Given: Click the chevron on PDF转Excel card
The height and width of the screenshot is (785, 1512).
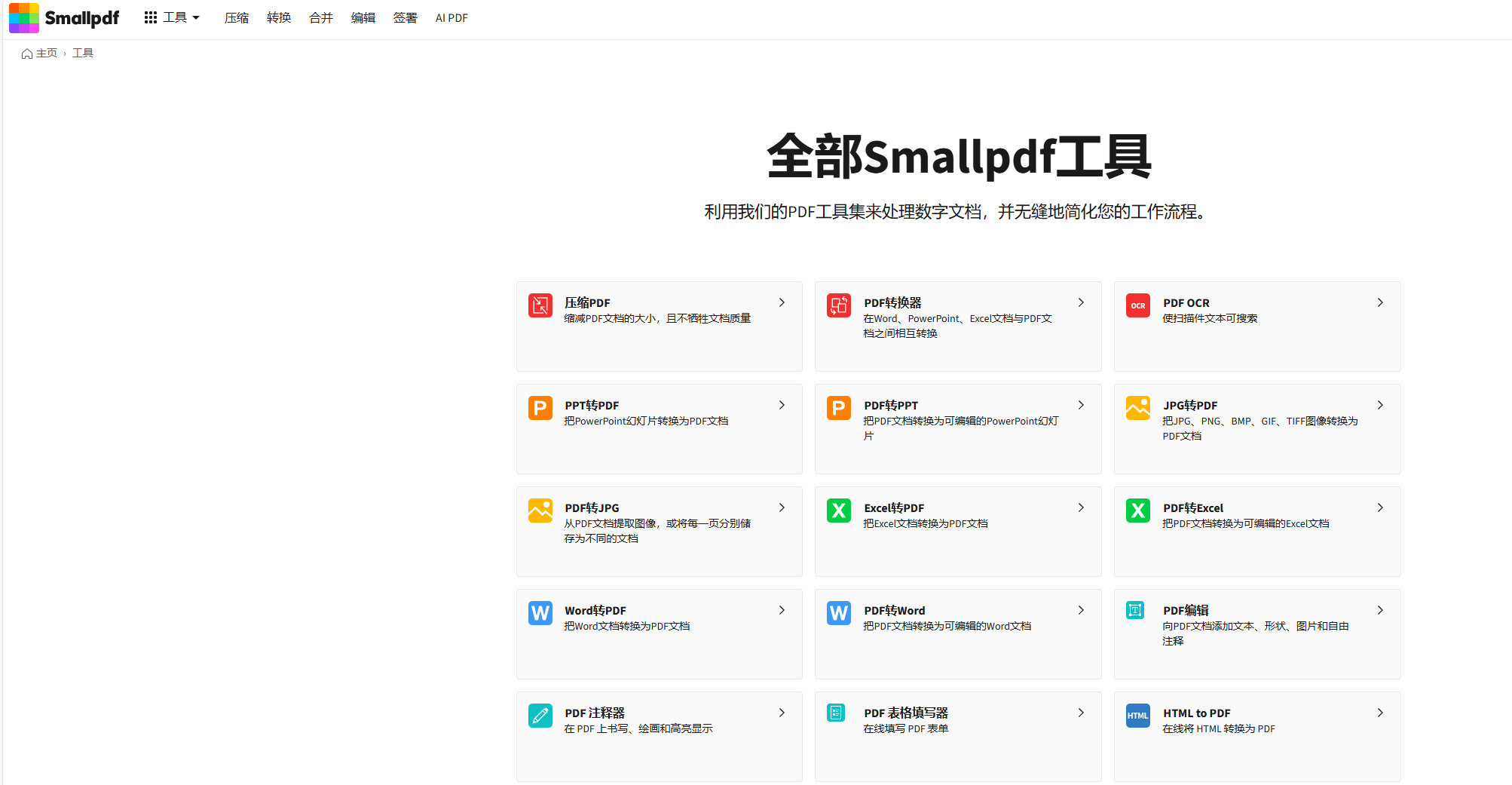Looking at the screenshot, I should pyautogui.click(x=1379, y=507).
